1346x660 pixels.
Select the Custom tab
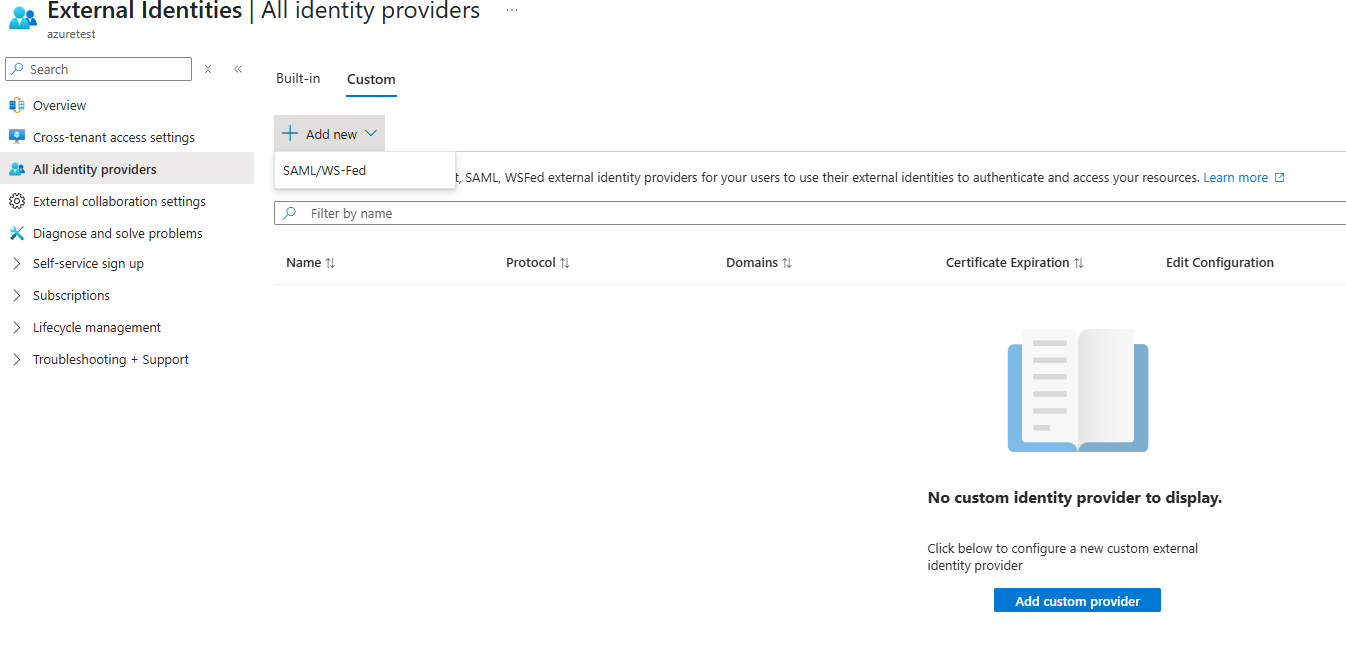tap(371, 79)
